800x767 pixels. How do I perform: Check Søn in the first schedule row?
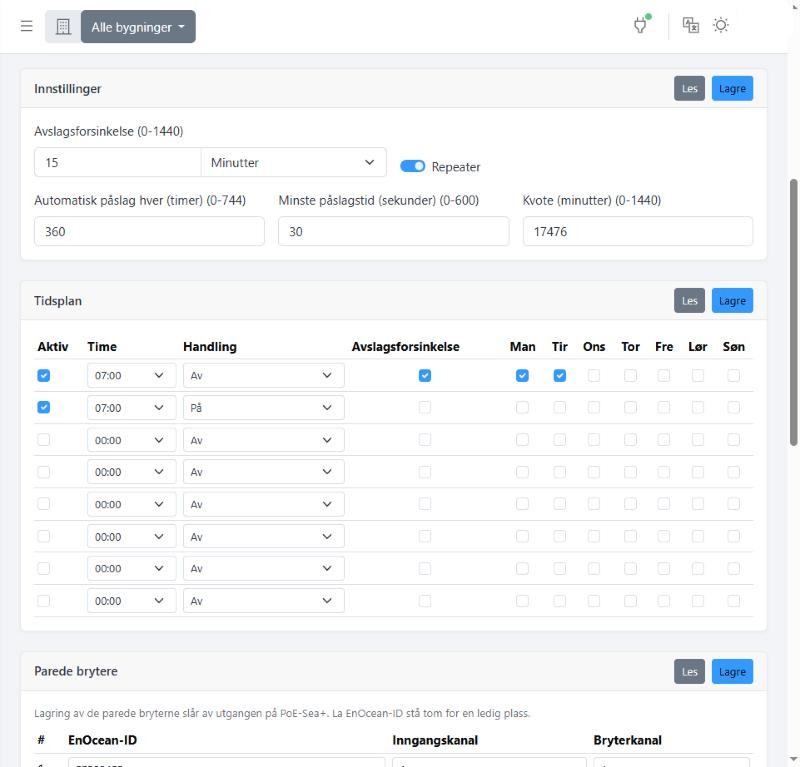pyautogui.click(x=734, y=376)
